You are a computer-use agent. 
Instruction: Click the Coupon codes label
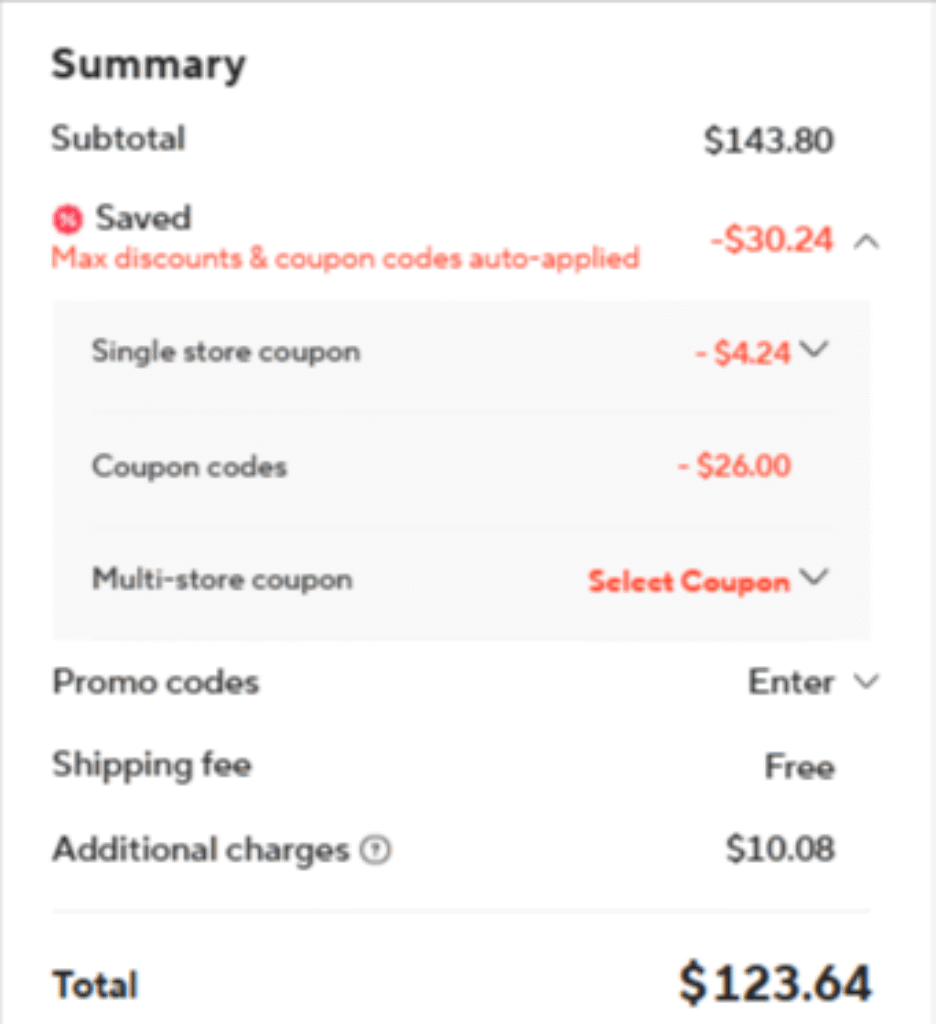click(x=189, y=467)
